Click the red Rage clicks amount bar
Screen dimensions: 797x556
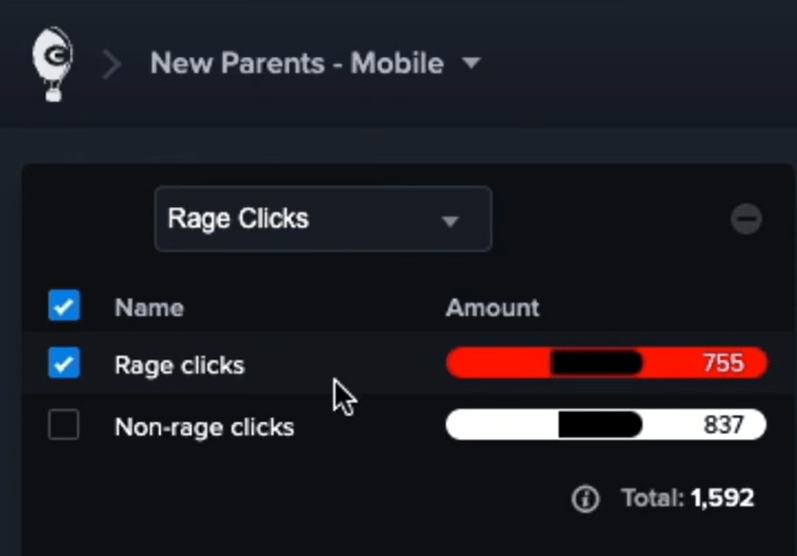tap(498, 363)
